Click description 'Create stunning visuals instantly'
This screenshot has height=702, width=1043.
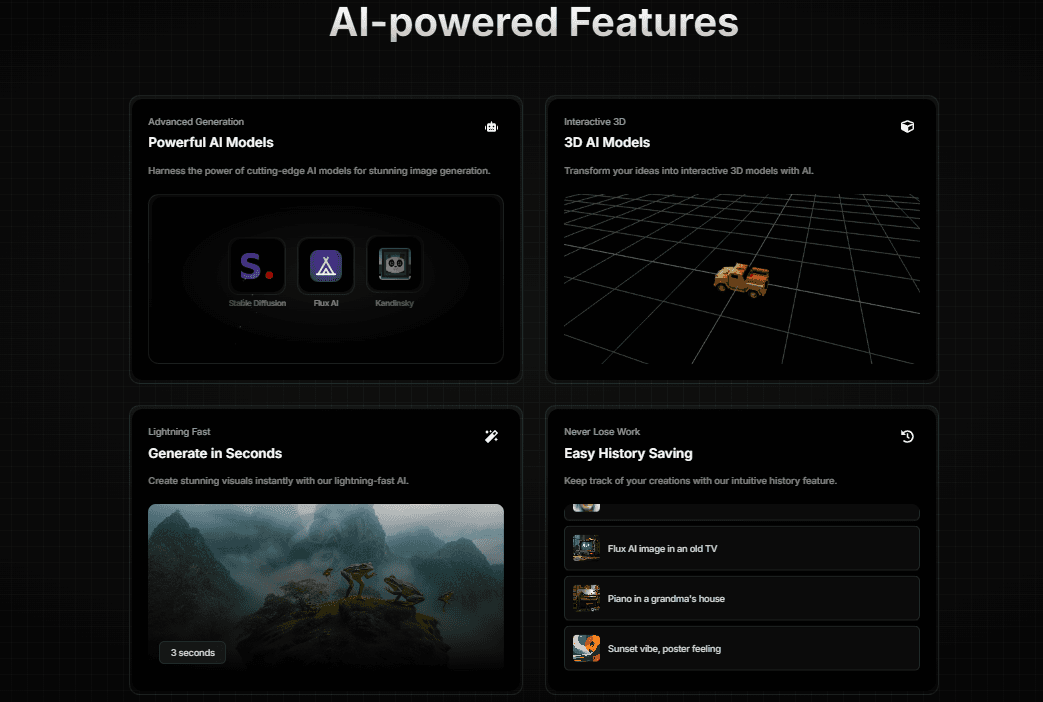click(x=278, y=480)
